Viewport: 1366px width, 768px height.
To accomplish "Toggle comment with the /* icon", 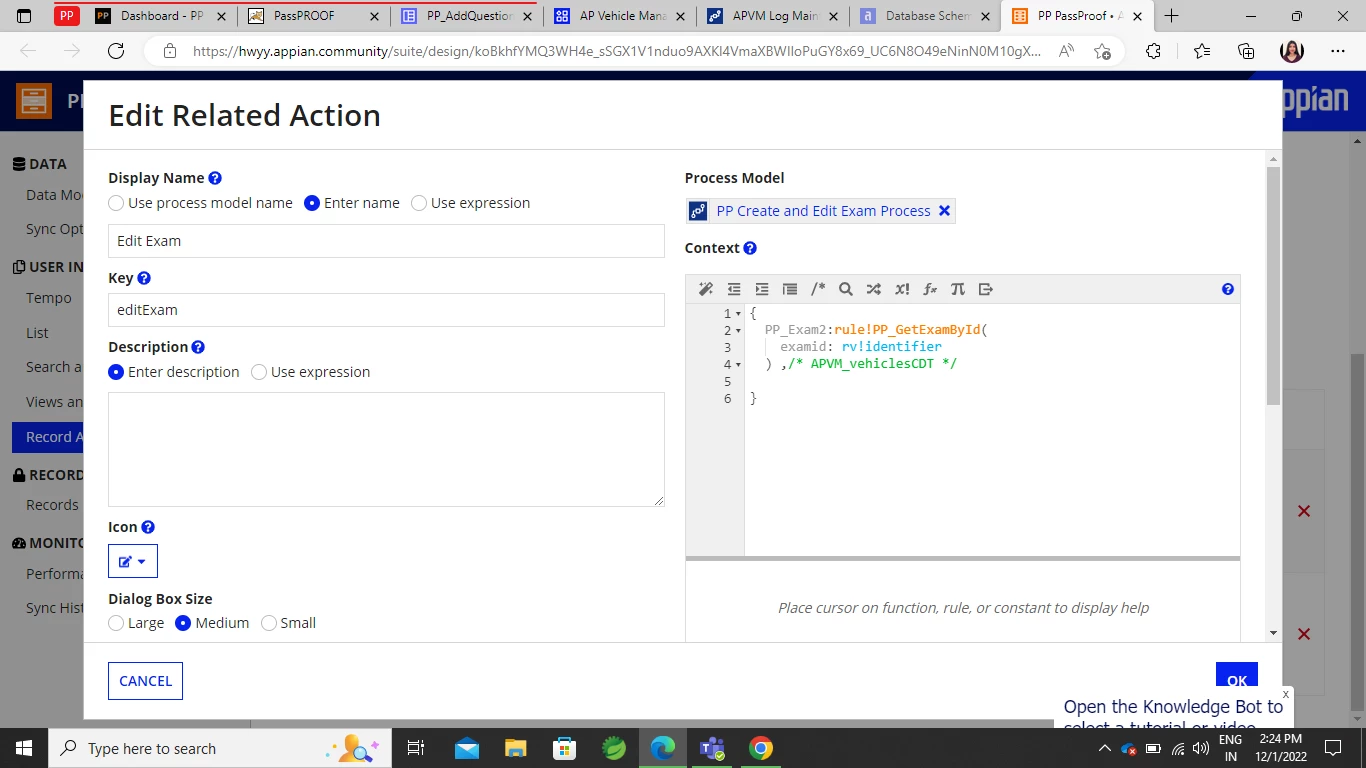I will coord(818,289).
